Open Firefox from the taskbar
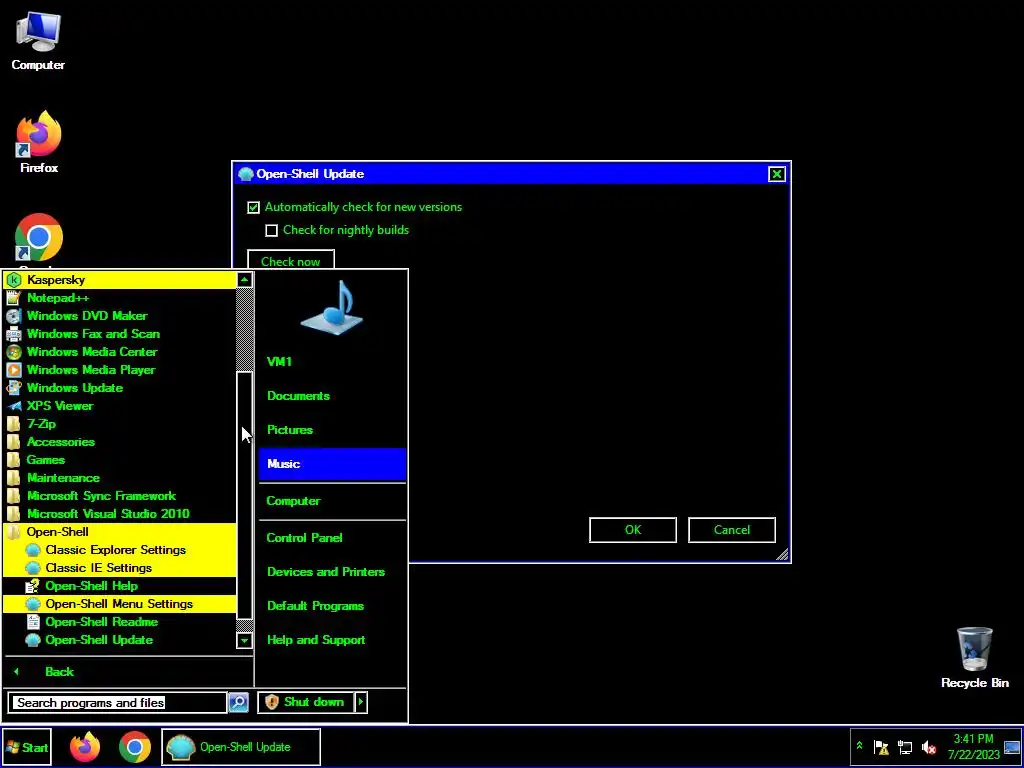 [85, 747]
